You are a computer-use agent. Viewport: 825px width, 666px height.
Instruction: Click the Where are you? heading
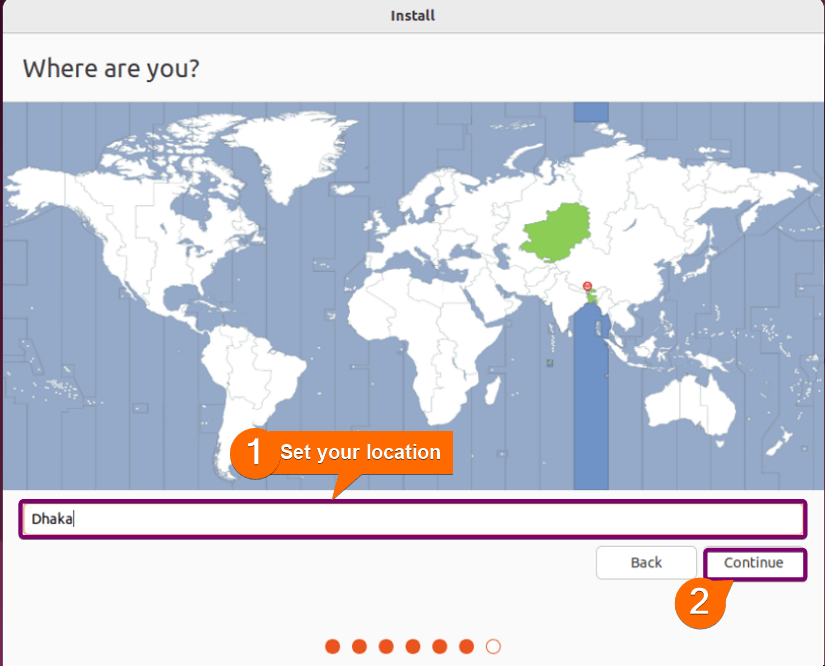pos(111,69)
